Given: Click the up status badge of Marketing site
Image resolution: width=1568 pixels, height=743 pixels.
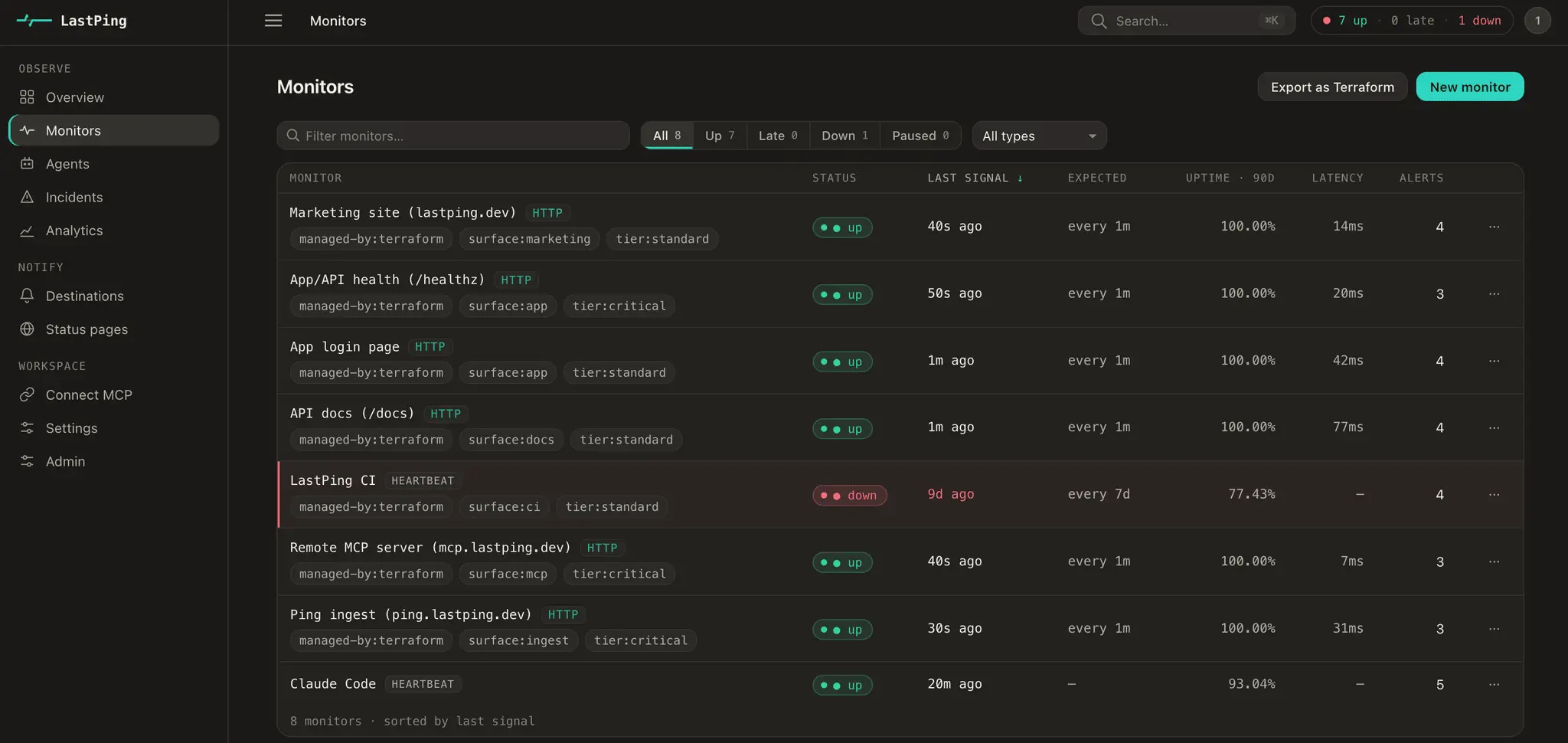Looking at the screenshot, I should pyautogui.click(x=842, y=227).
